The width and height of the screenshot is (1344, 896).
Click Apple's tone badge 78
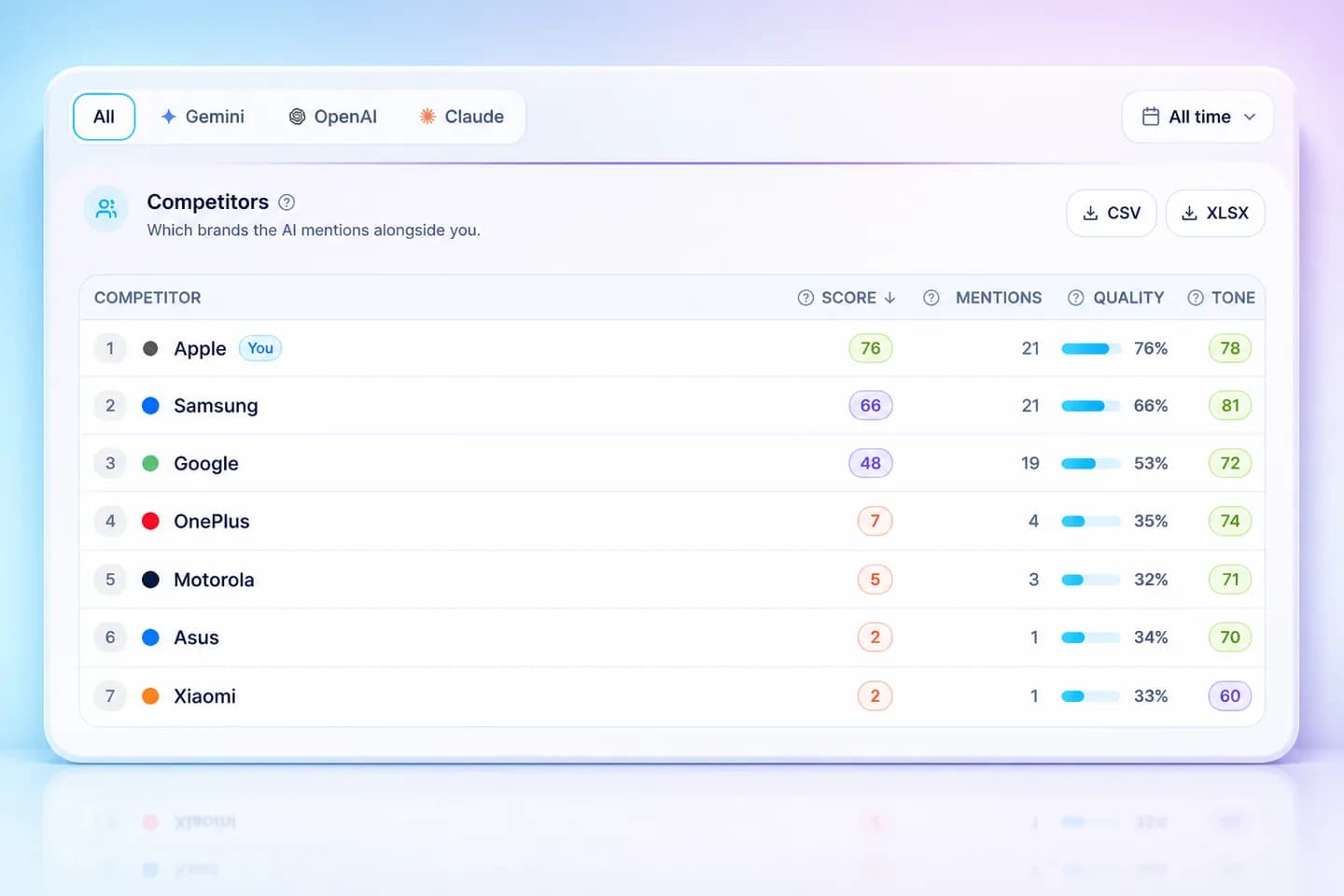click(1230, 348)
